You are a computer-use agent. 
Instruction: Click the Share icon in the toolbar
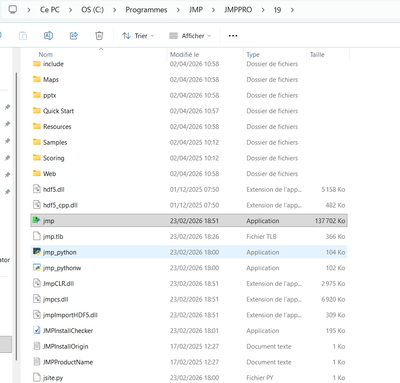click(x=74, y=36)
